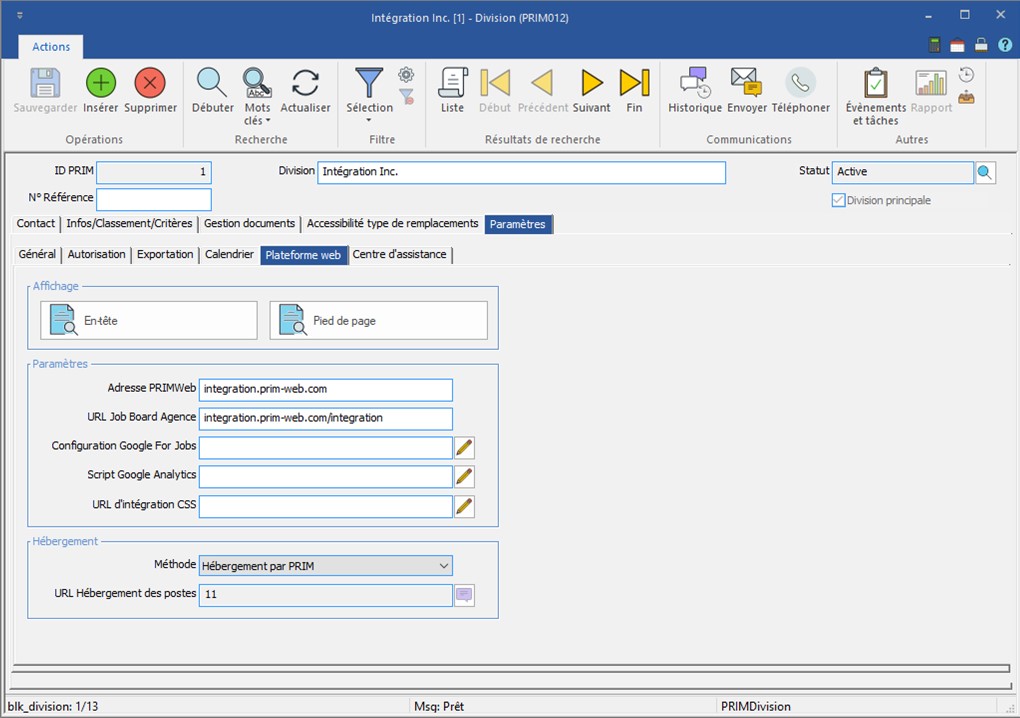Screen dimensions: 1020x718
Task: Edit Script Google Analytics with pencil icon
Action: [464, 477]
